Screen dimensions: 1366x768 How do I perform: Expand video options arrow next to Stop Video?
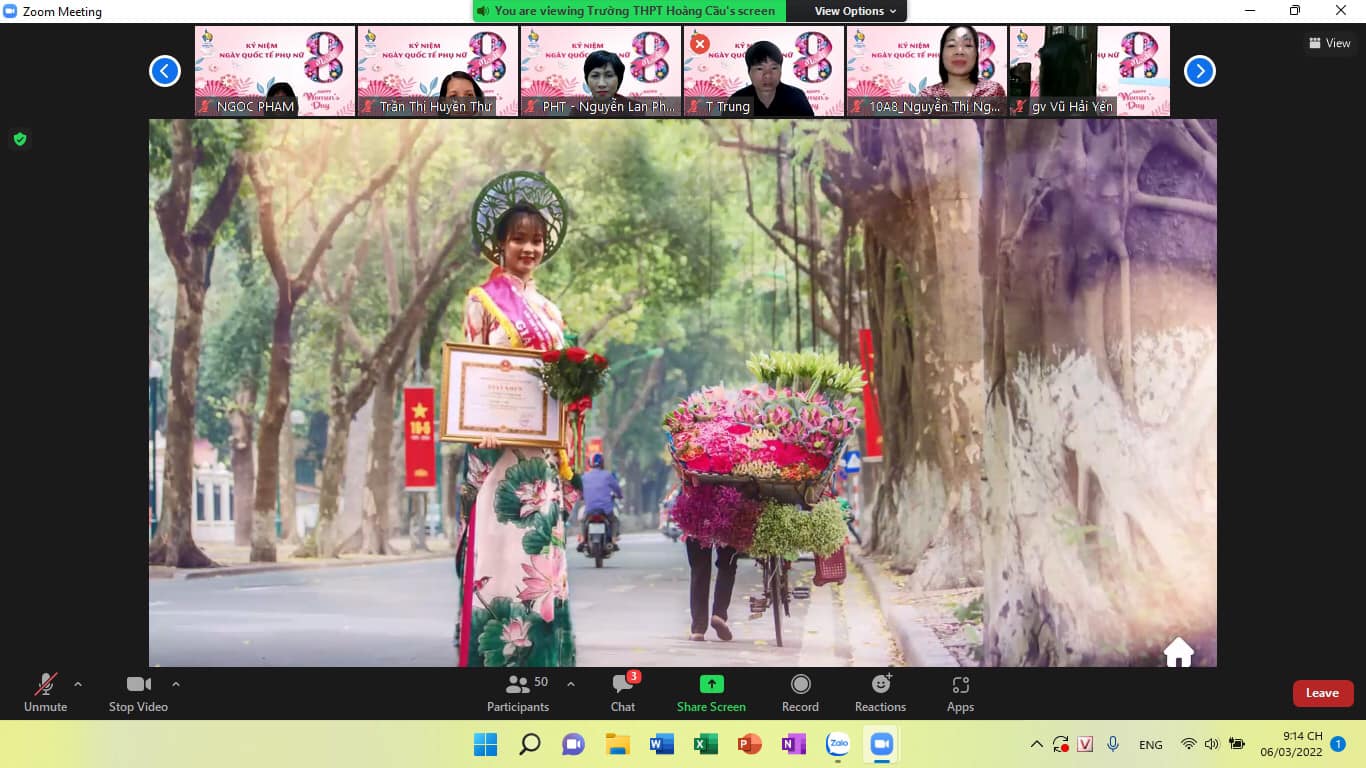point(176,684)
